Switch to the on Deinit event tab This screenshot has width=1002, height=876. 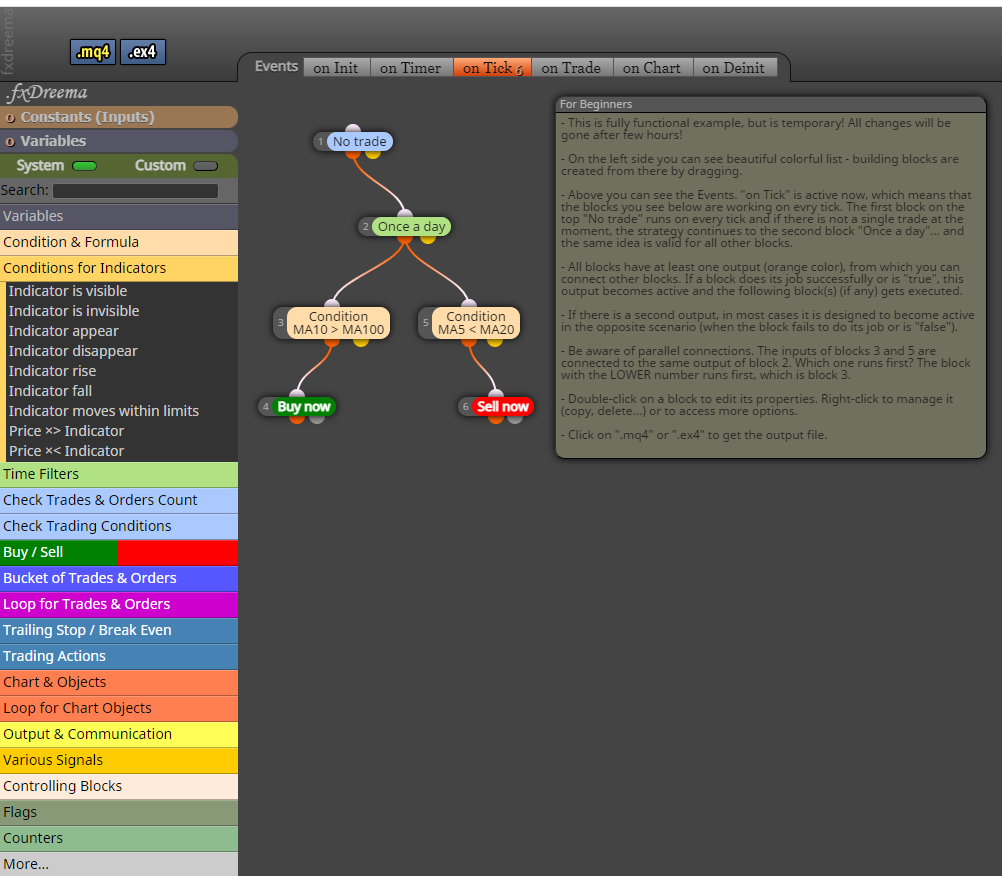(734, 68)
